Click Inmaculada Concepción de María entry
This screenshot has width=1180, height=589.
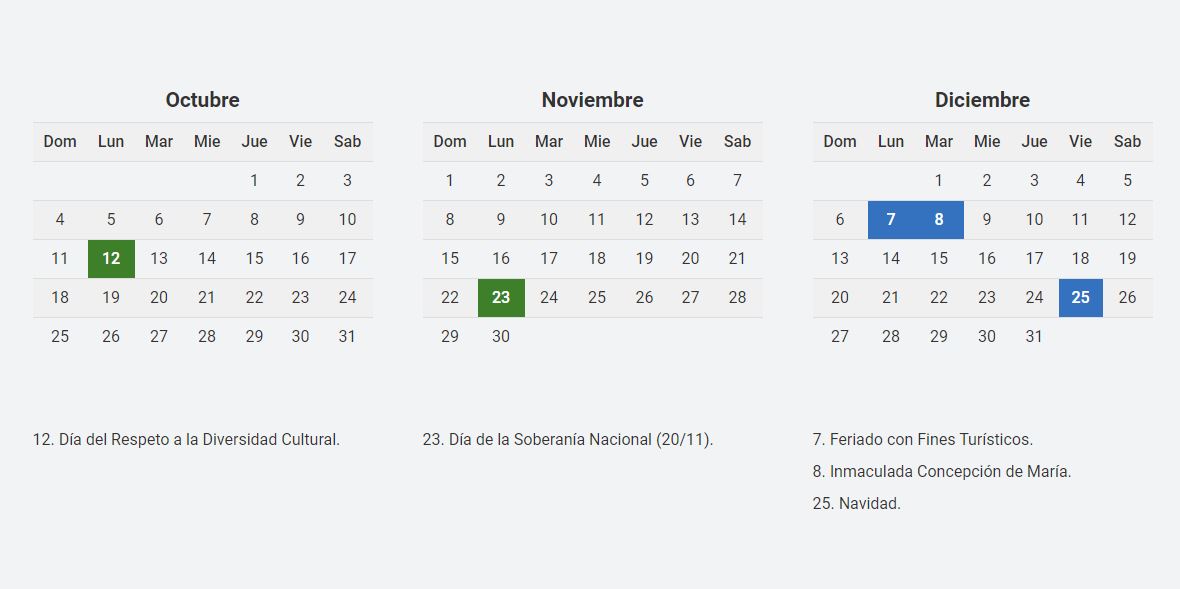[x=942, y=472]
